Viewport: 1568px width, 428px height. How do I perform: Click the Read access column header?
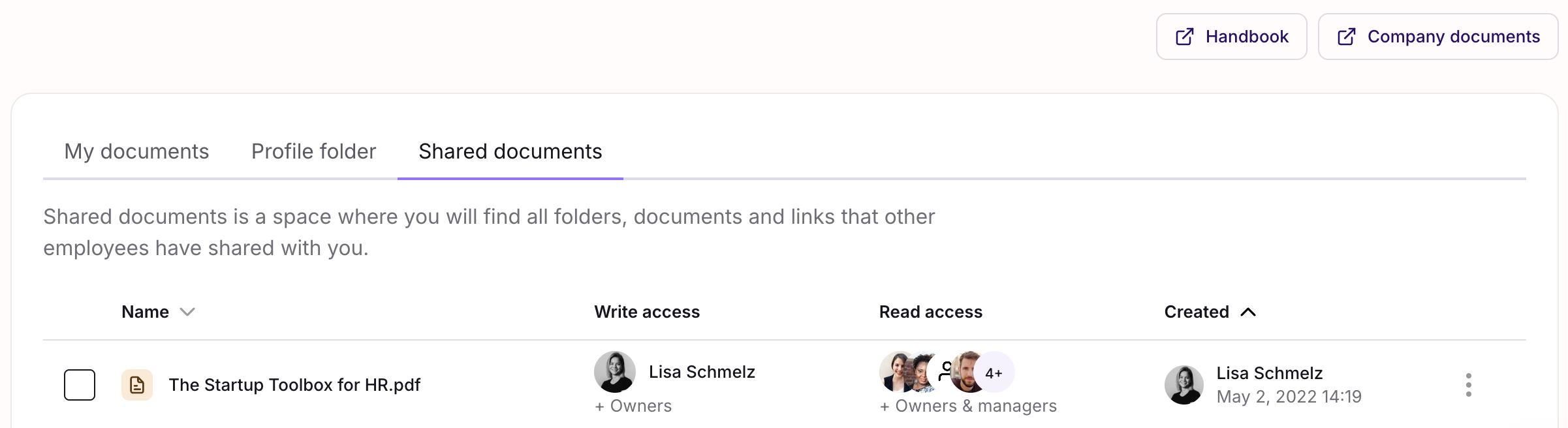[930, 312]
